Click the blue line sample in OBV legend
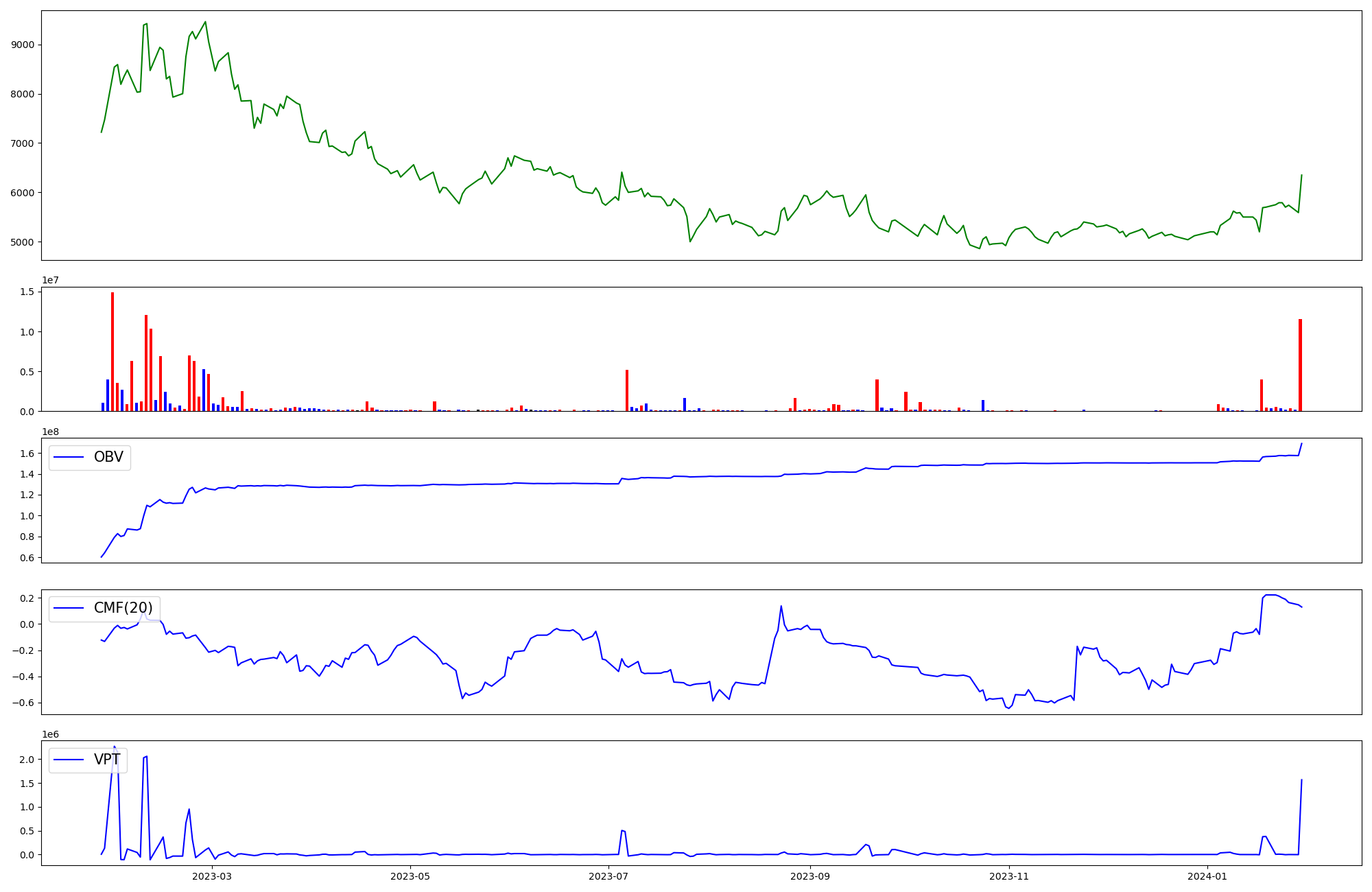 [x=69, y=457]
